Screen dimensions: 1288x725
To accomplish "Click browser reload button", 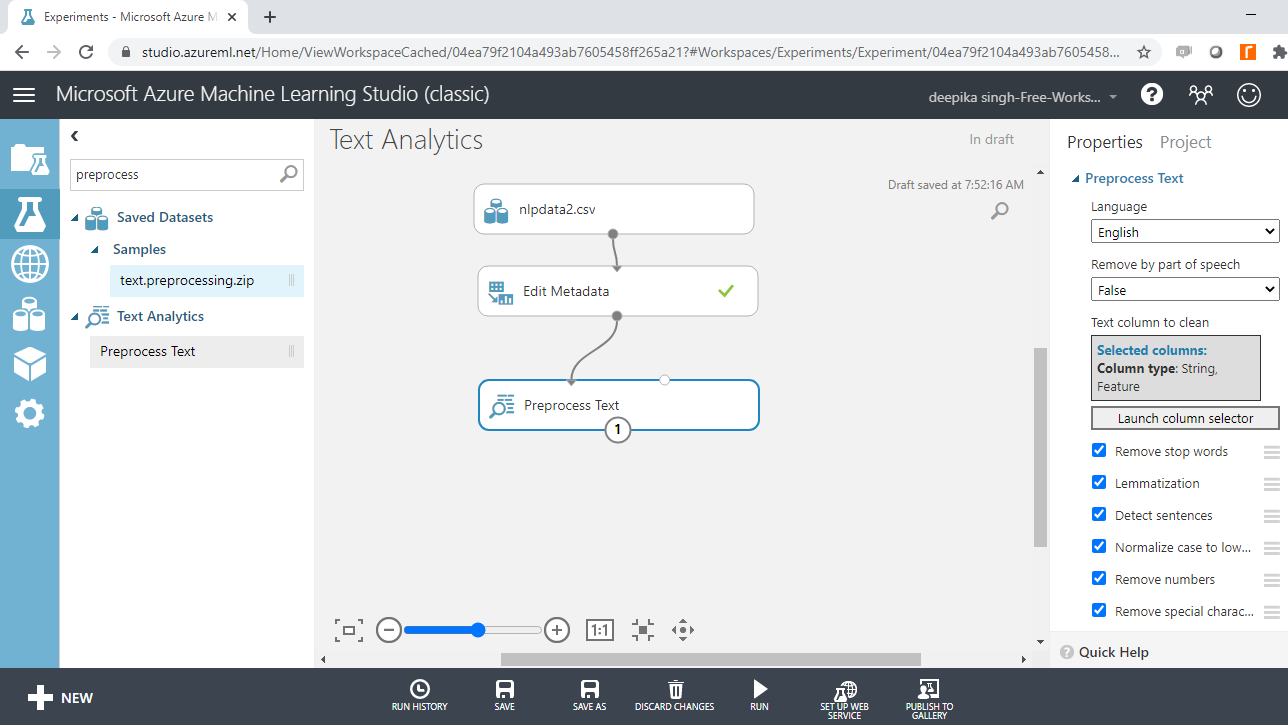I will [86, 52].
